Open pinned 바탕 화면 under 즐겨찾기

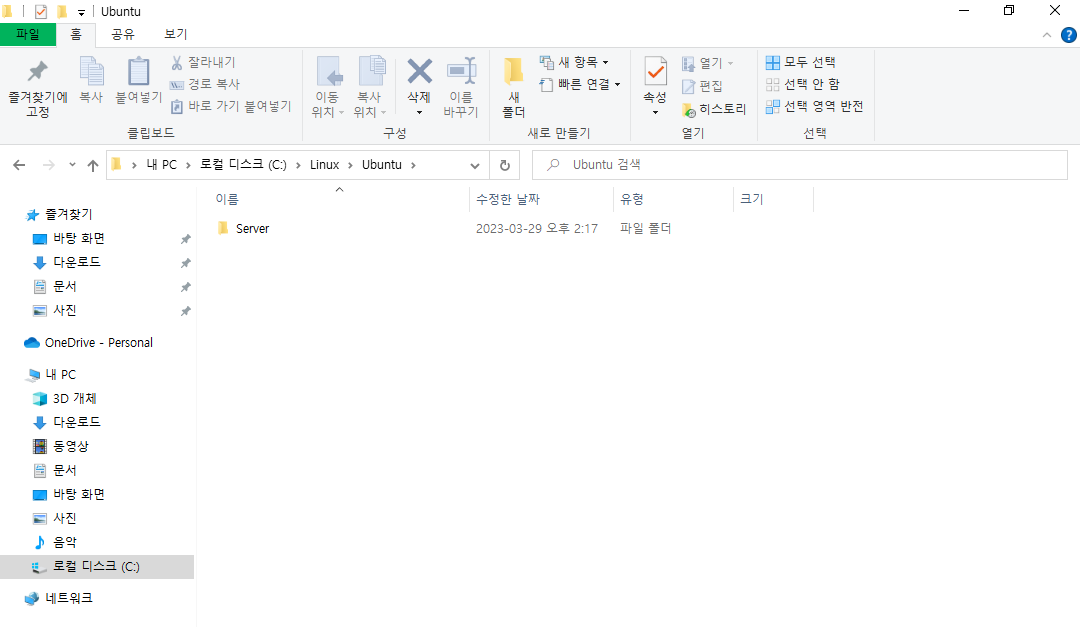(79, 239)
